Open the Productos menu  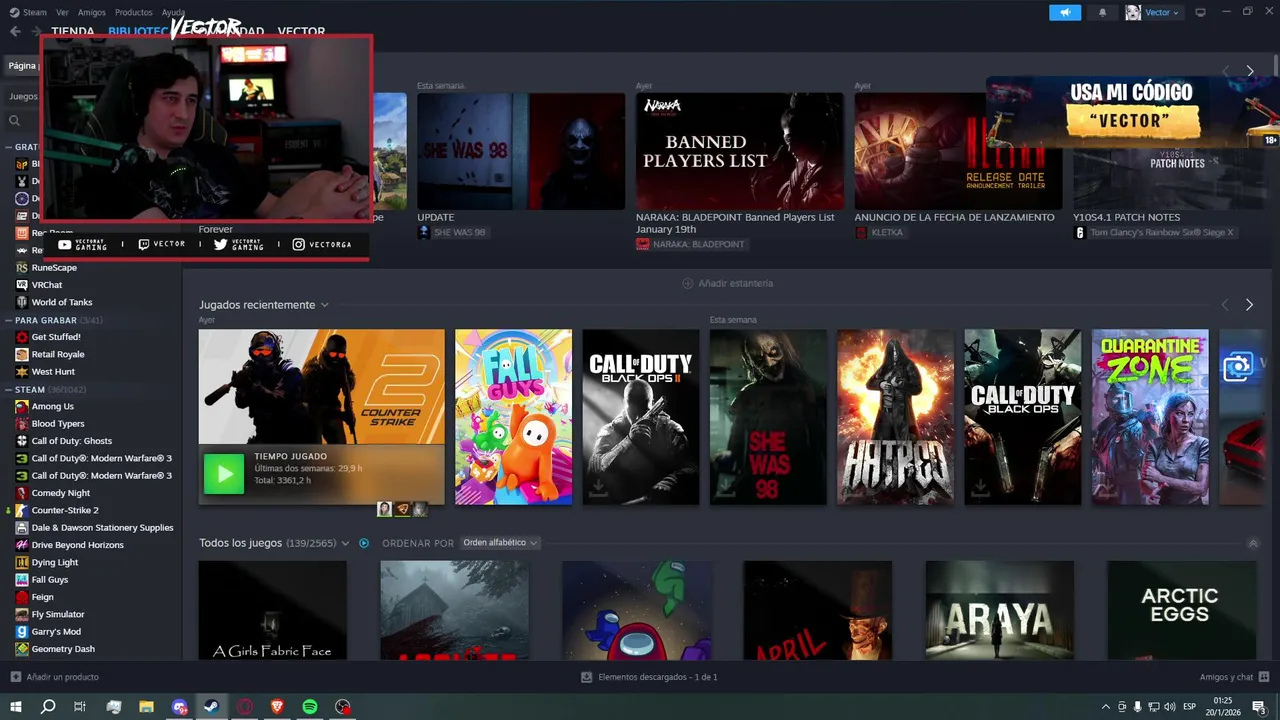point(133,12)
